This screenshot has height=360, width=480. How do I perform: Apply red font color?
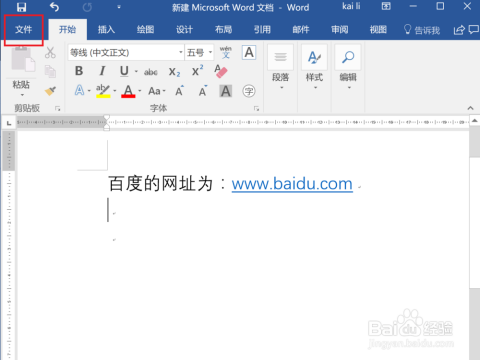tap(128, 91)
